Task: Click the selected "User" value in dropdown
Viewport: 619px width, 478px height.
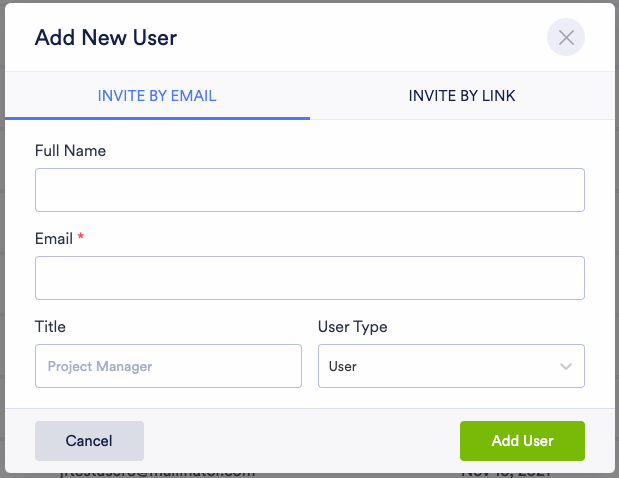Action: click(343, 367)
